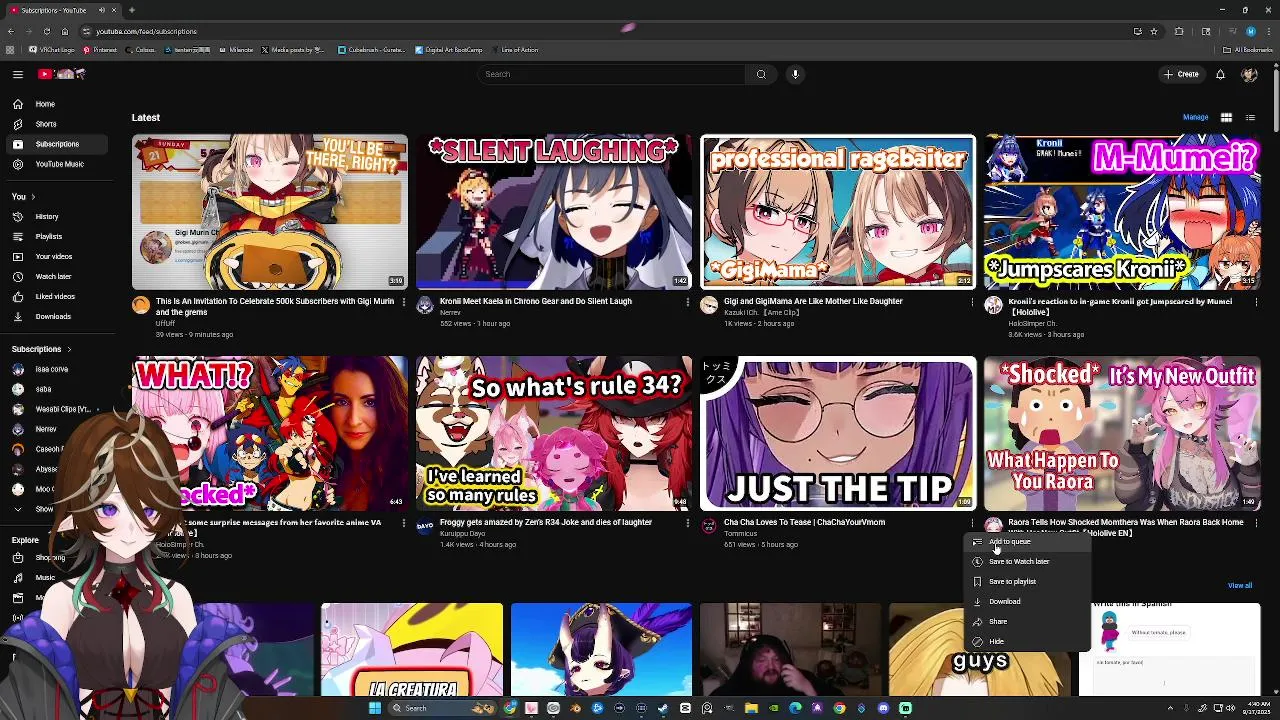
Task: Open the 'So what's rule 34?' thumbnail
Action: coord(554,433)
